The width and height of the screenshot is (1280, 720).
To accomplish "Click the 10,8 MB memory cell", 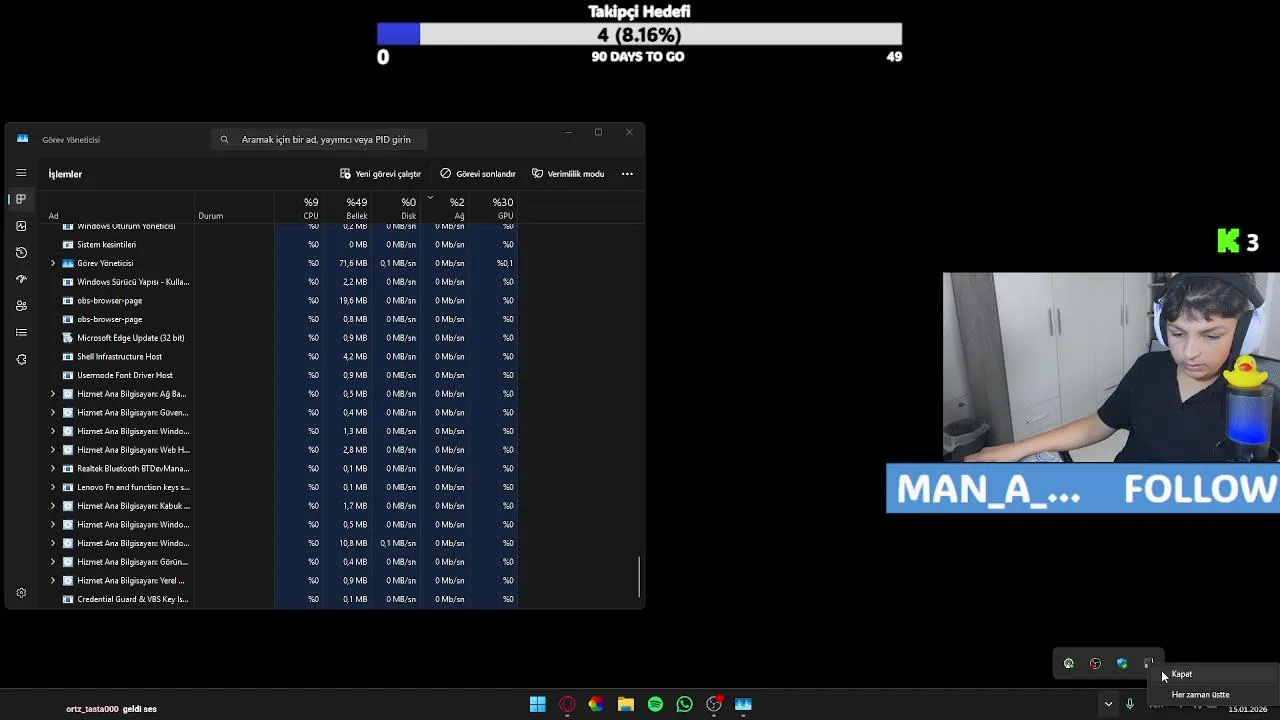I will point(353,543).
